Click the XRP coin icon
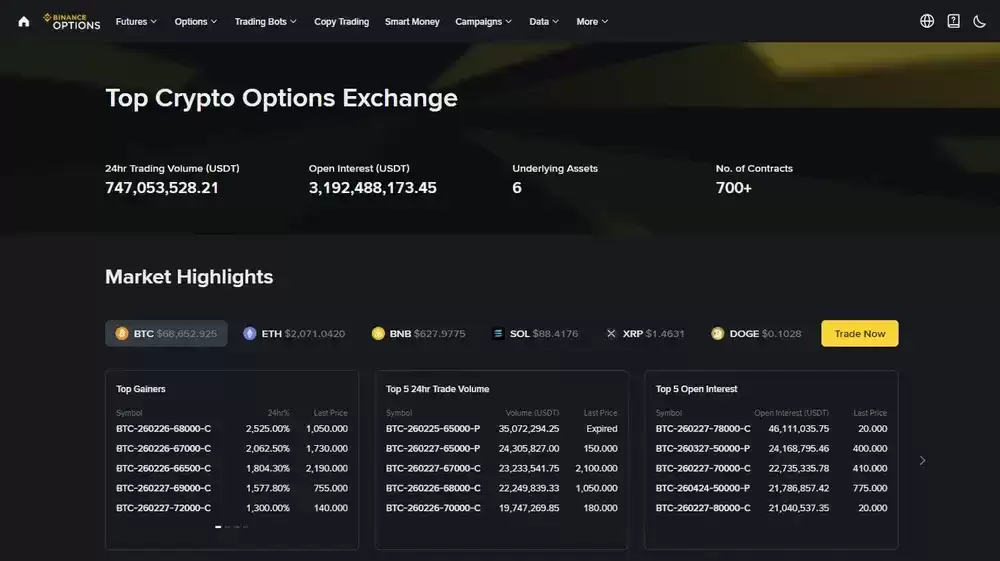The image size is (1000, 561). (611, 333)
